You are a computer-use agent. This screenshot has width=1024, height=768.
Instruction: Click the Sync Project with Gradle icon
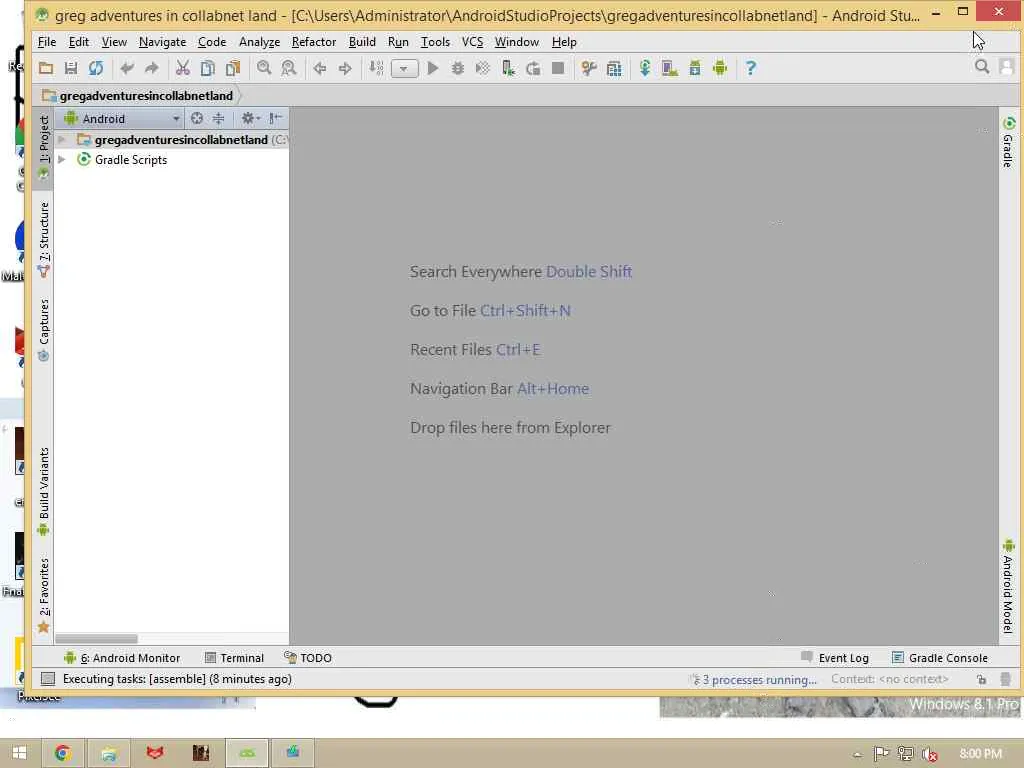tap(645, 68)
